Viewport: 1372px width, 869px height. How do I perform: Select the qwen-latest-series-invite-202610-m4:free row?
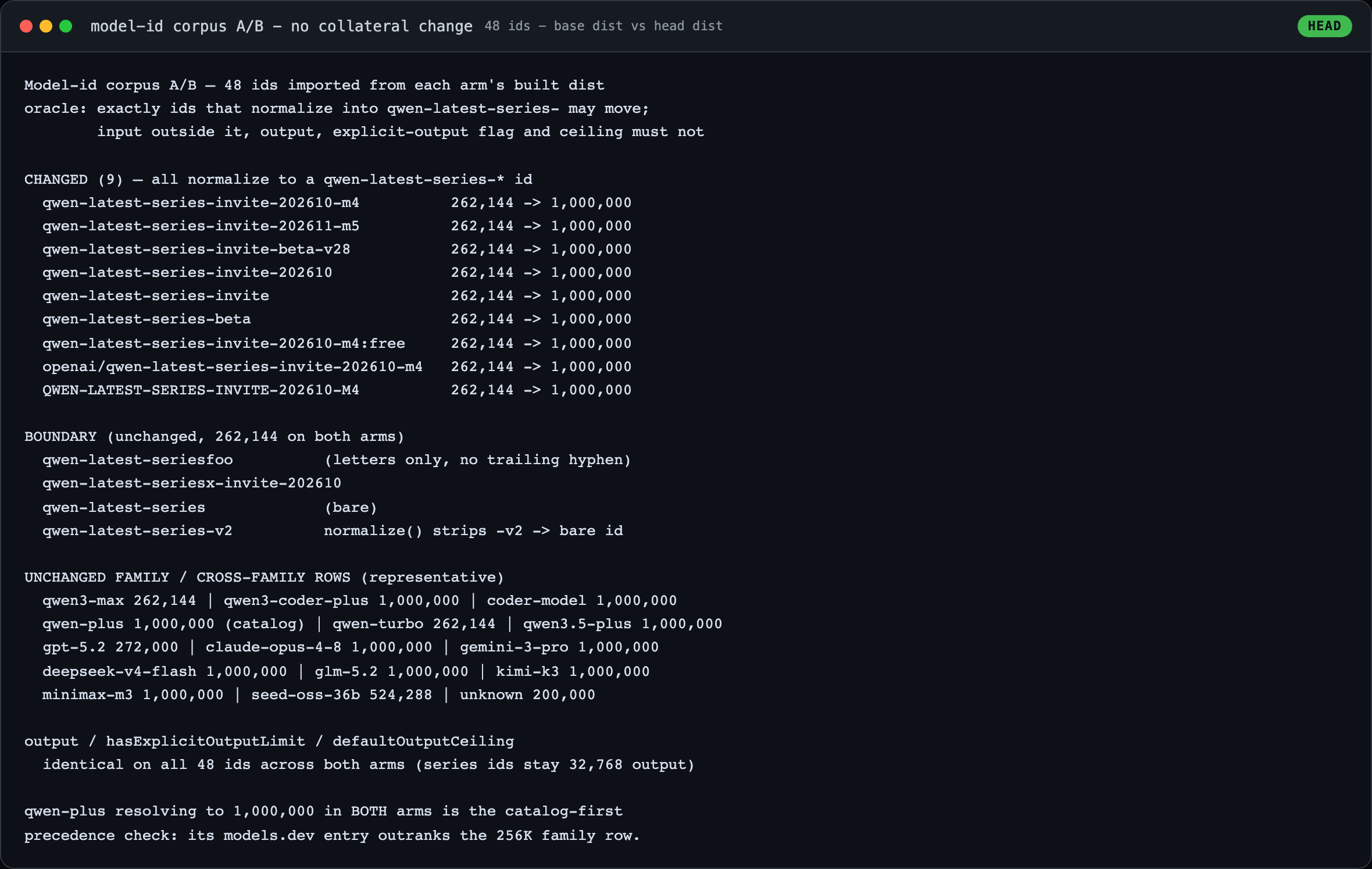[337, 343]
